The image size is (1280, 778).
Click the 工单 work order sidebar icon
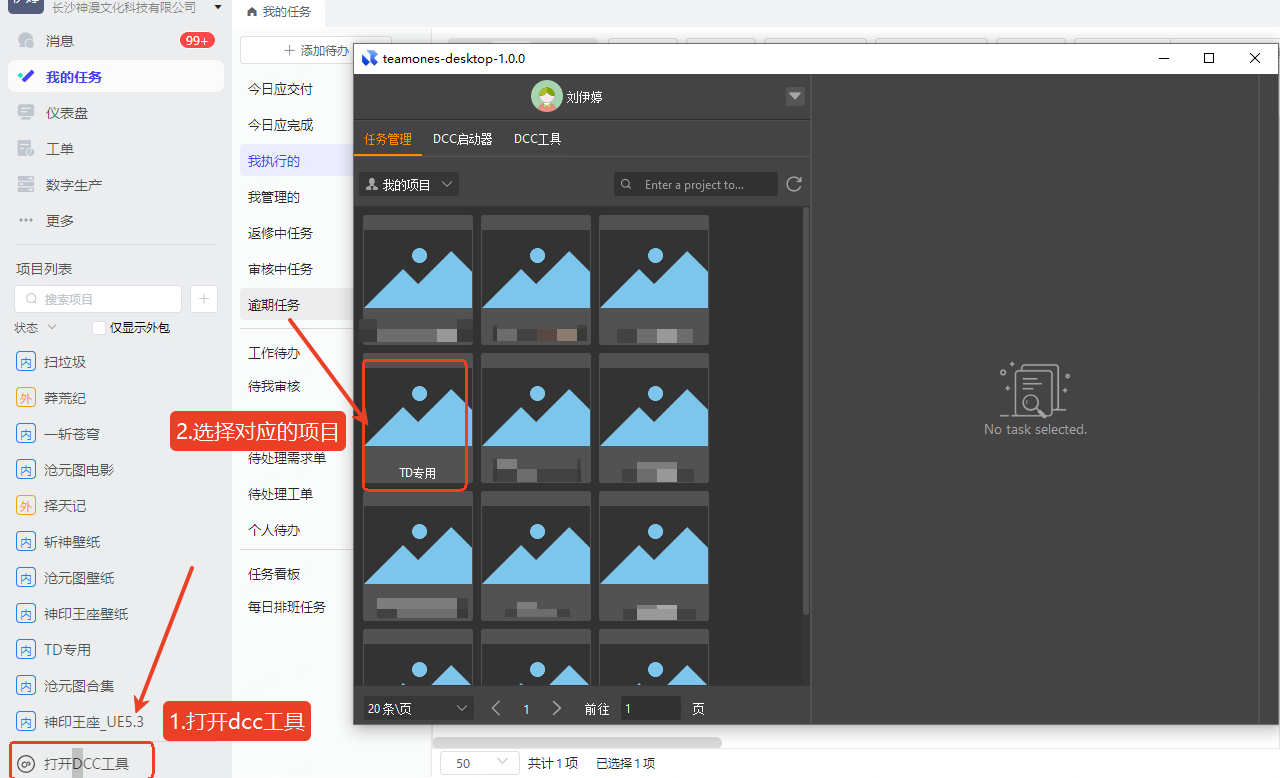click(x=27, y=149)
